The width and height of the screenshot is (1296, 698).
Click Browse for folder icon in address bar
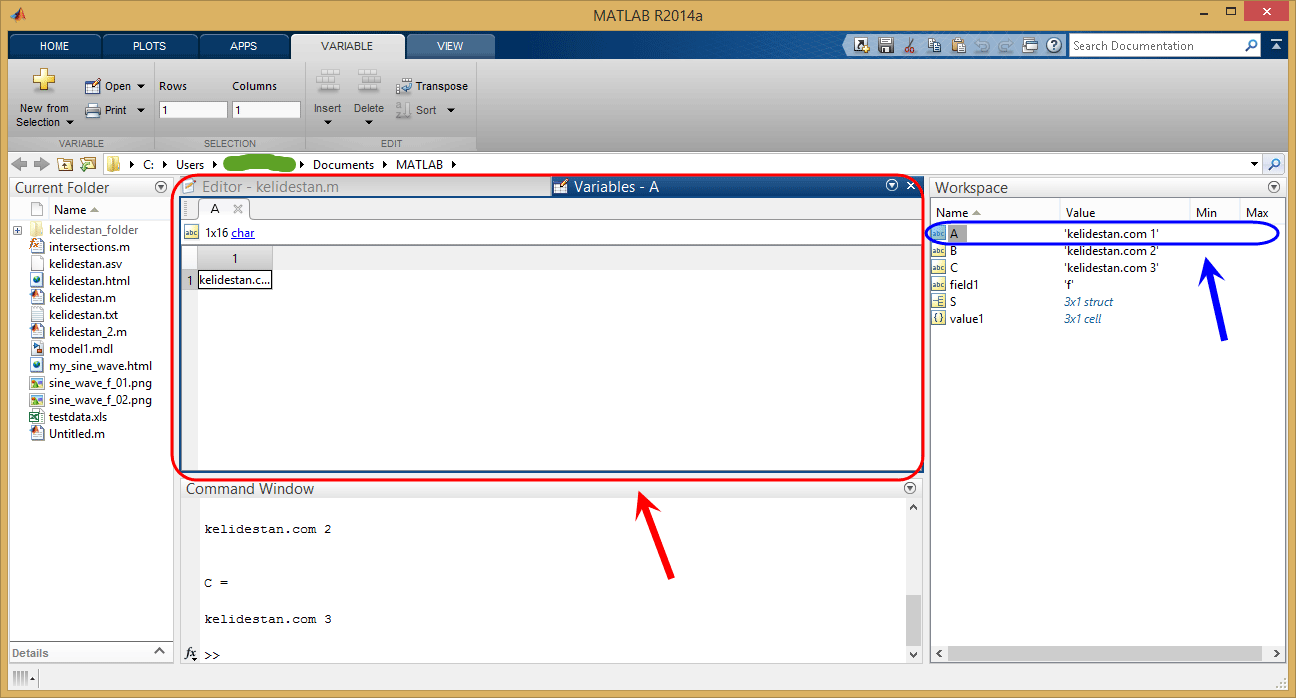[x=88, y=164]
